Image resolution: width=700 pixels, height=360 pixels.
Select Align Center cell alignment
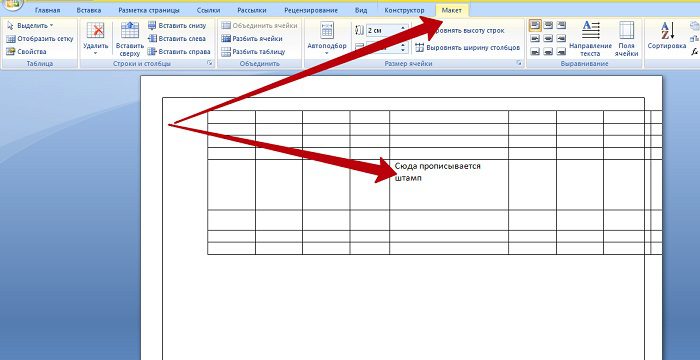pos(548,38)
